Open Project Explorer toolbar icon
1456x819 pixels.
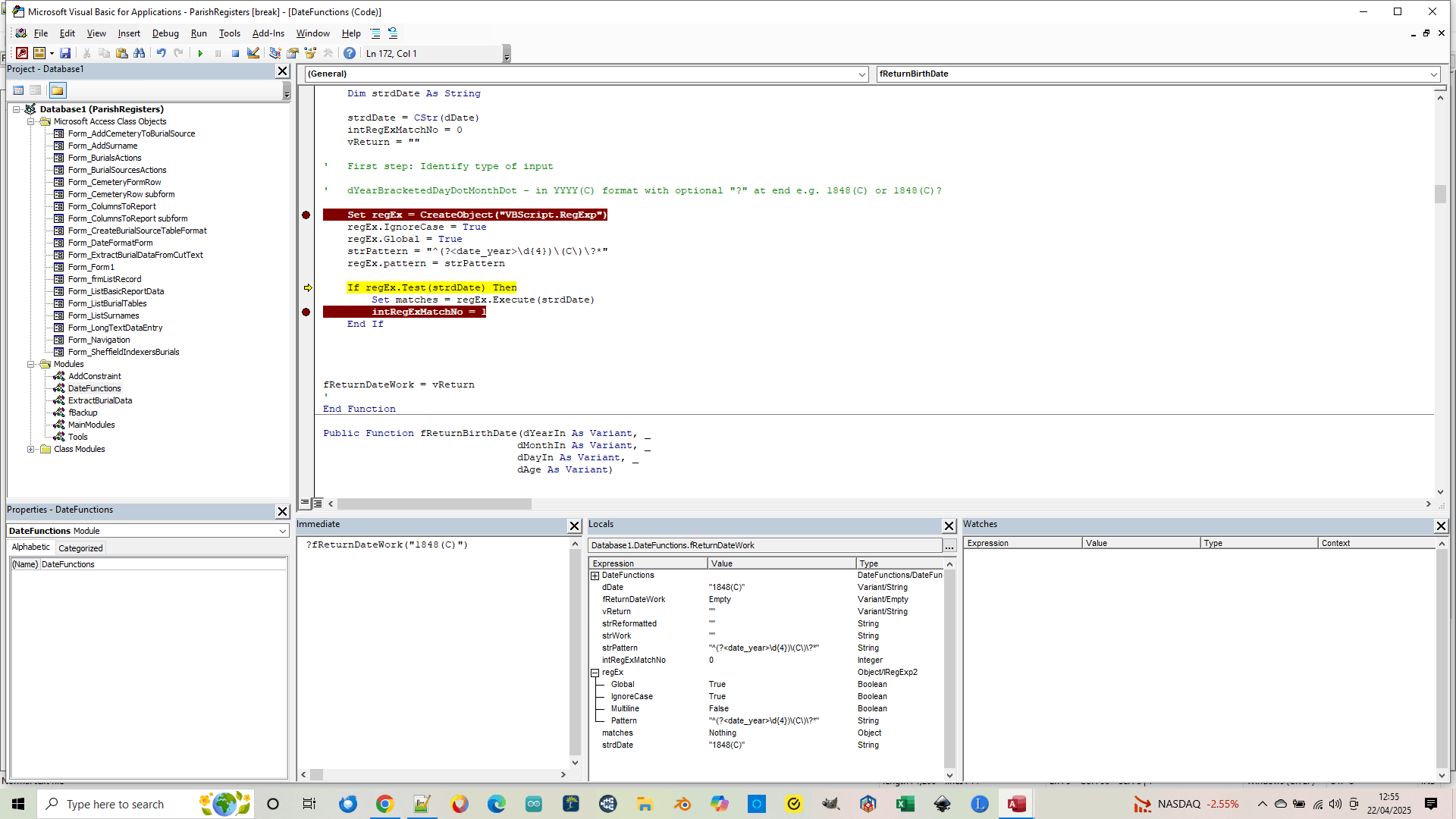[x=275, y=53]
